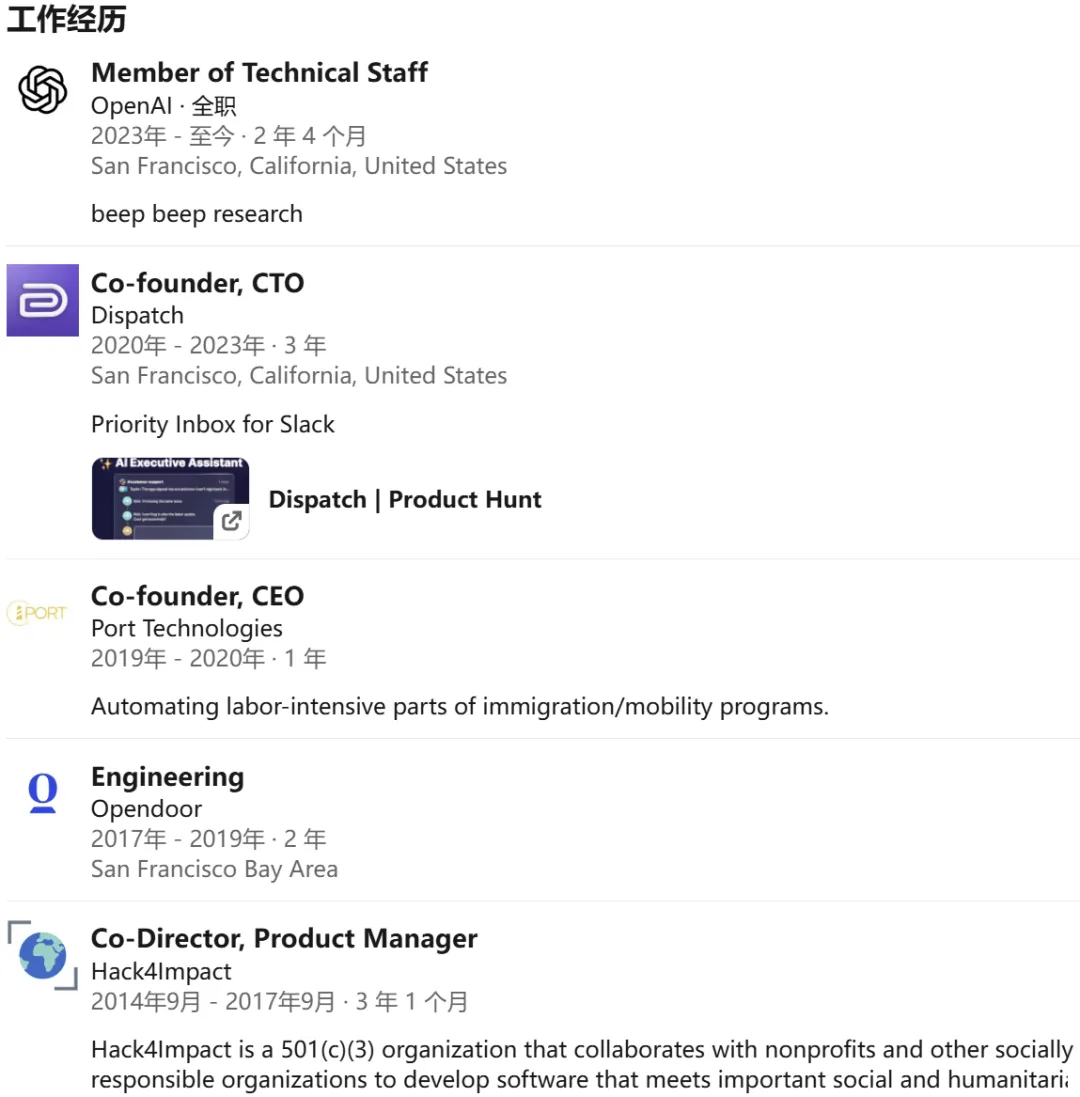Open the OpenAI company name

tap(132, 106)
